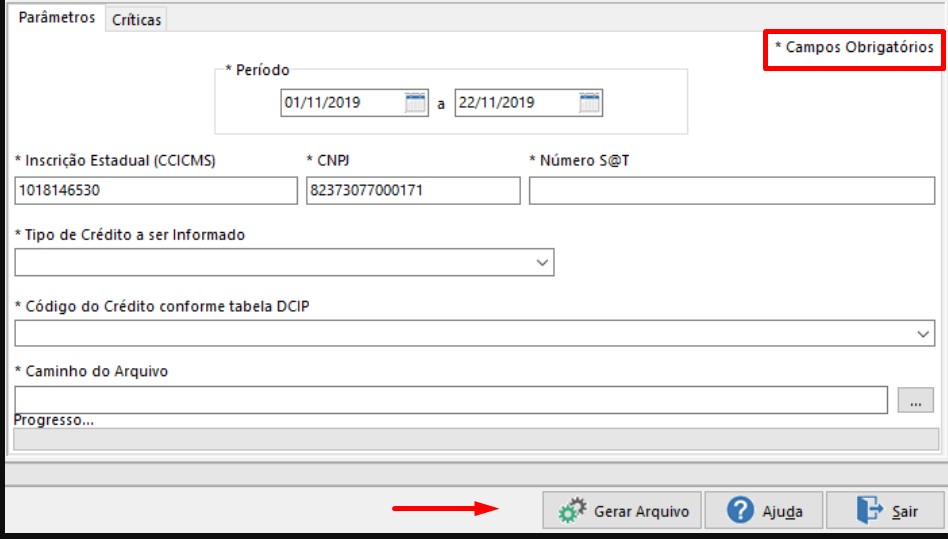
Task: Click the Código do Crédito conforme tabela DCIP label
Action: (x=162, y=306)
